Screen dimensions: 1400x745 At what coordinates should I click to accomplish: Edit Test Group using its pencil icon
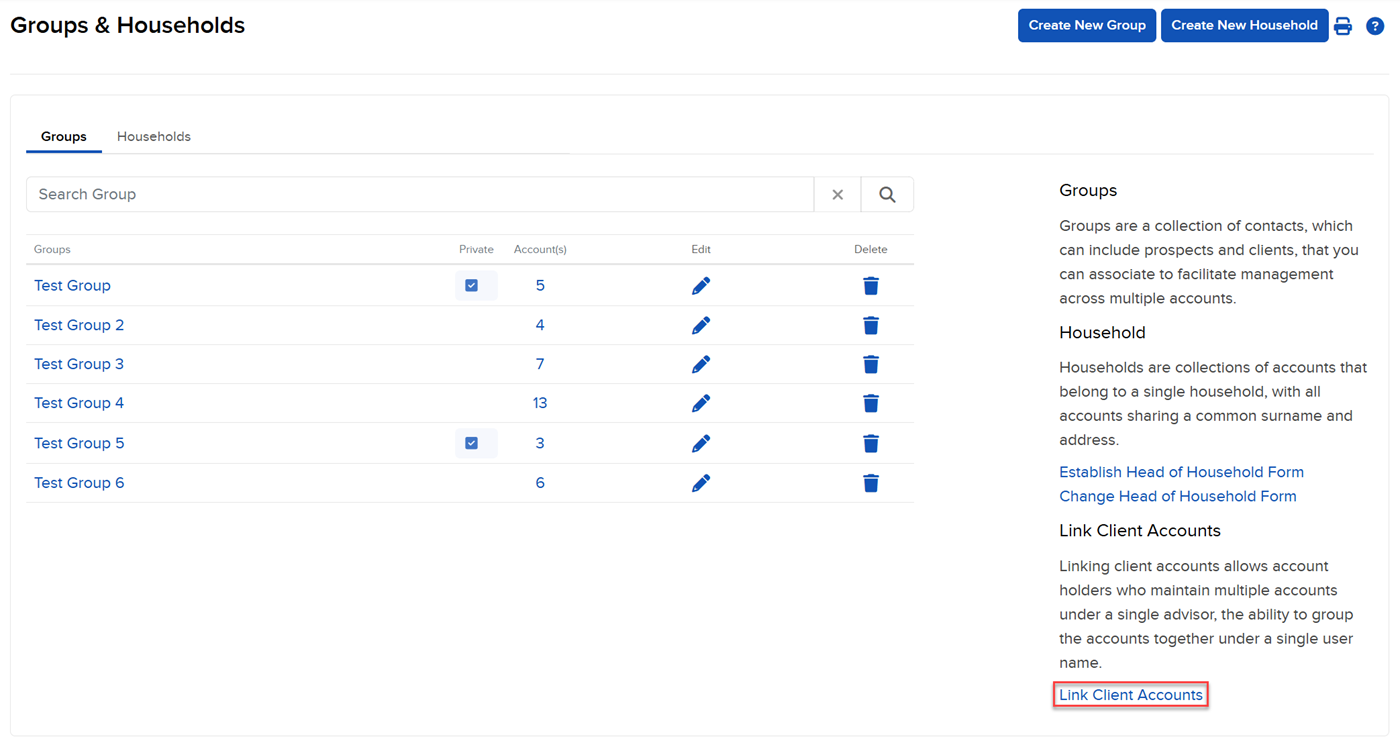[700, 285]
